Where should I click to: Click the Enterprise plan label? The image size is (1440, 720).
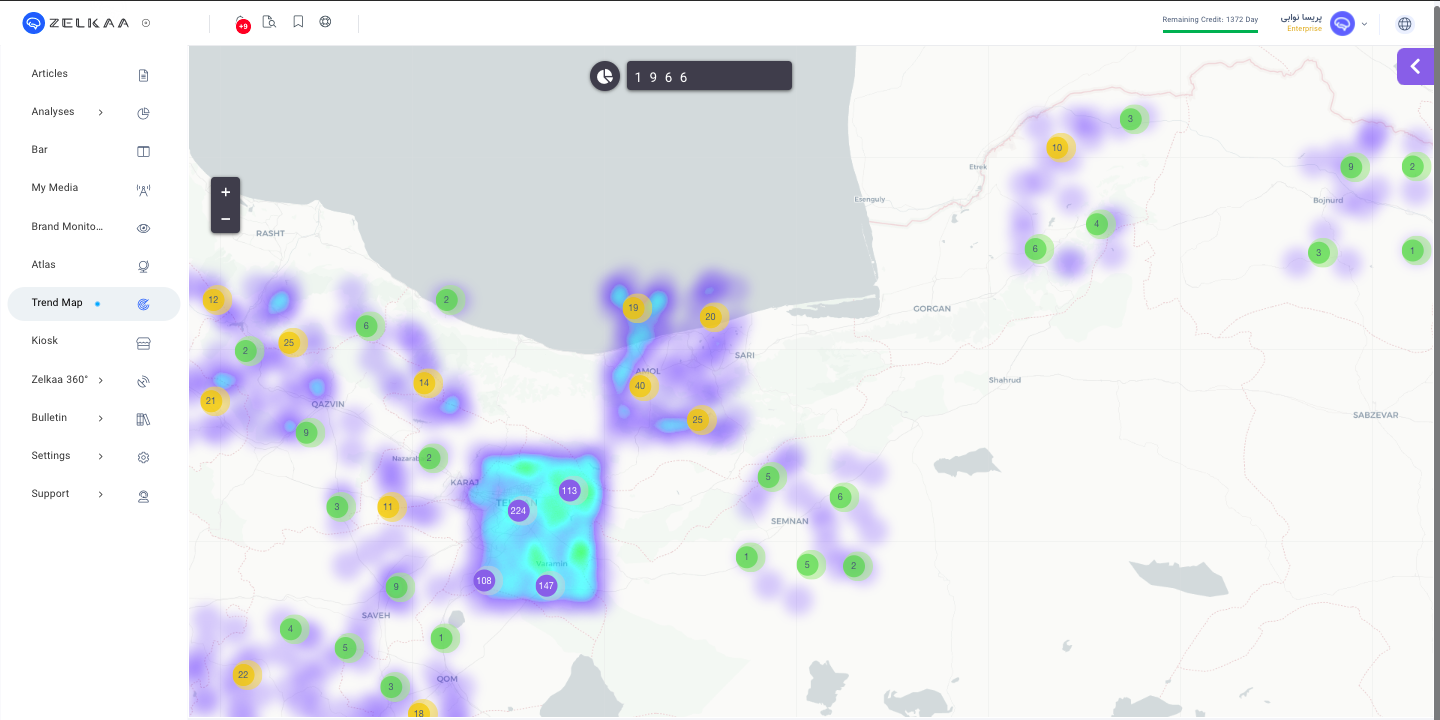pyautogui.click(x=1304, y=29)
